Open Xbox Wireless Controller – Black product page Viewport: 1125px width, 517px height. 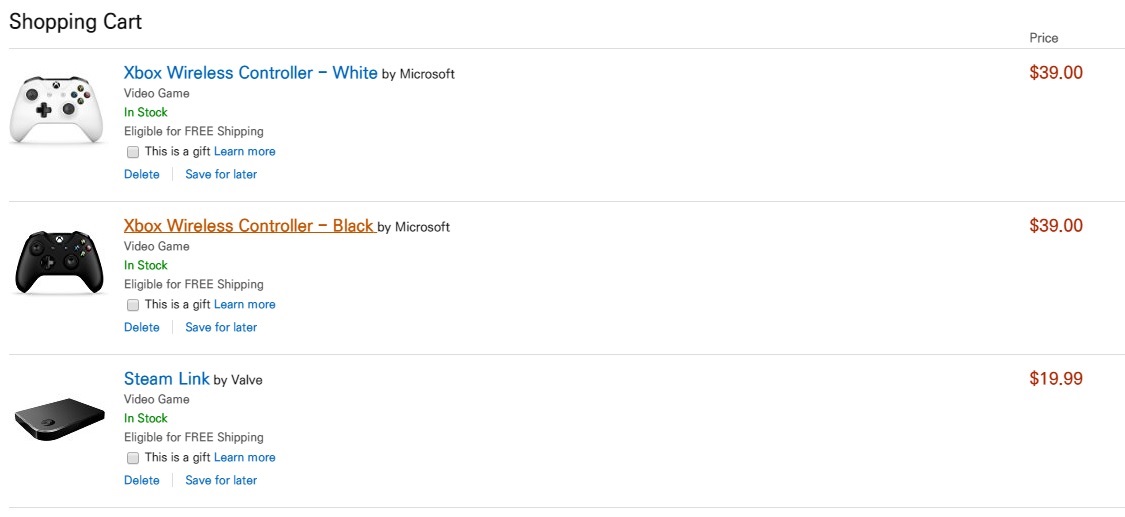click(248, 226)
